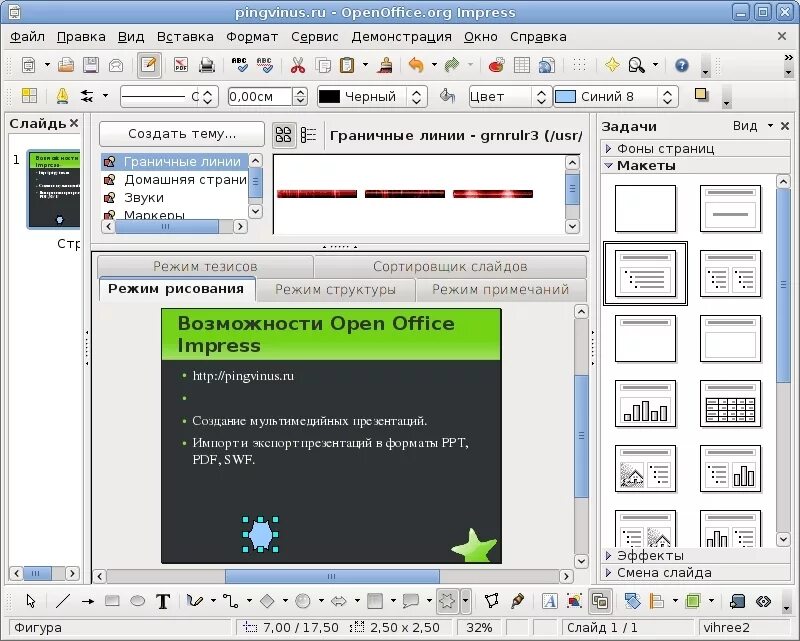The height and width of the screenshot is (641, 800).
Task: Open the undo history dropdown arrow
Action: click(x=434, y=65)
